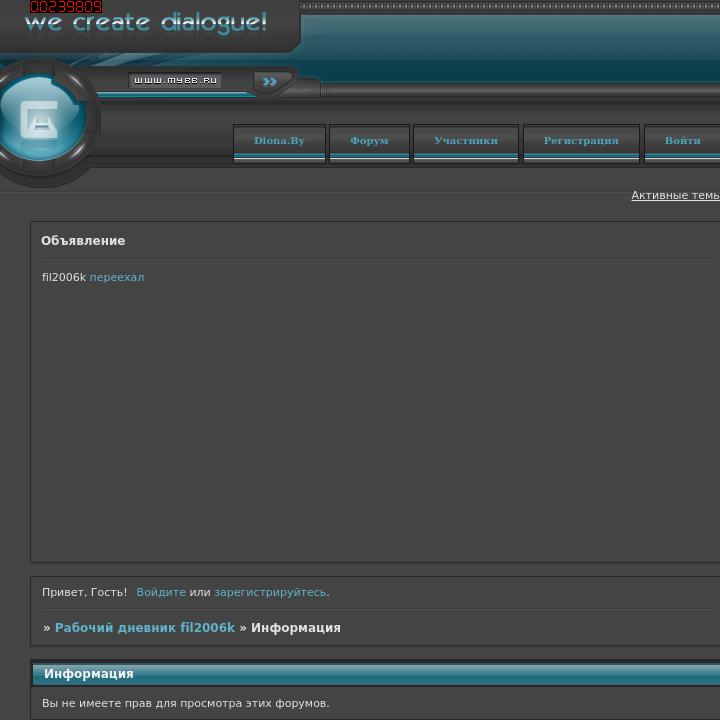This screenshot has height=720, width=720.
Task: Go to the Форум menu item
Action: (369, 143)
